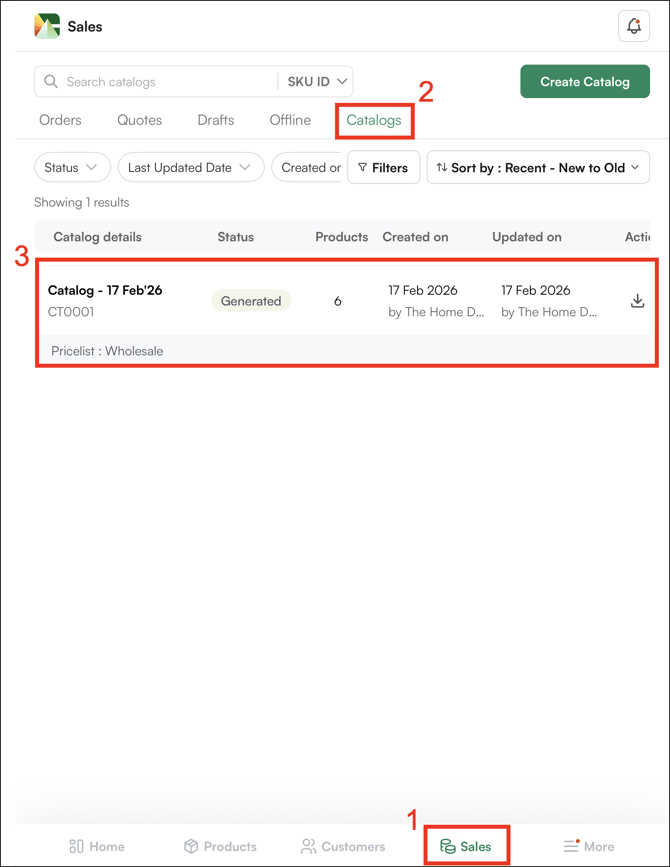The width and height of the screenshot is (670, 867).
Task: Select Sales in bottom navigation
Action: coord(466,846)
